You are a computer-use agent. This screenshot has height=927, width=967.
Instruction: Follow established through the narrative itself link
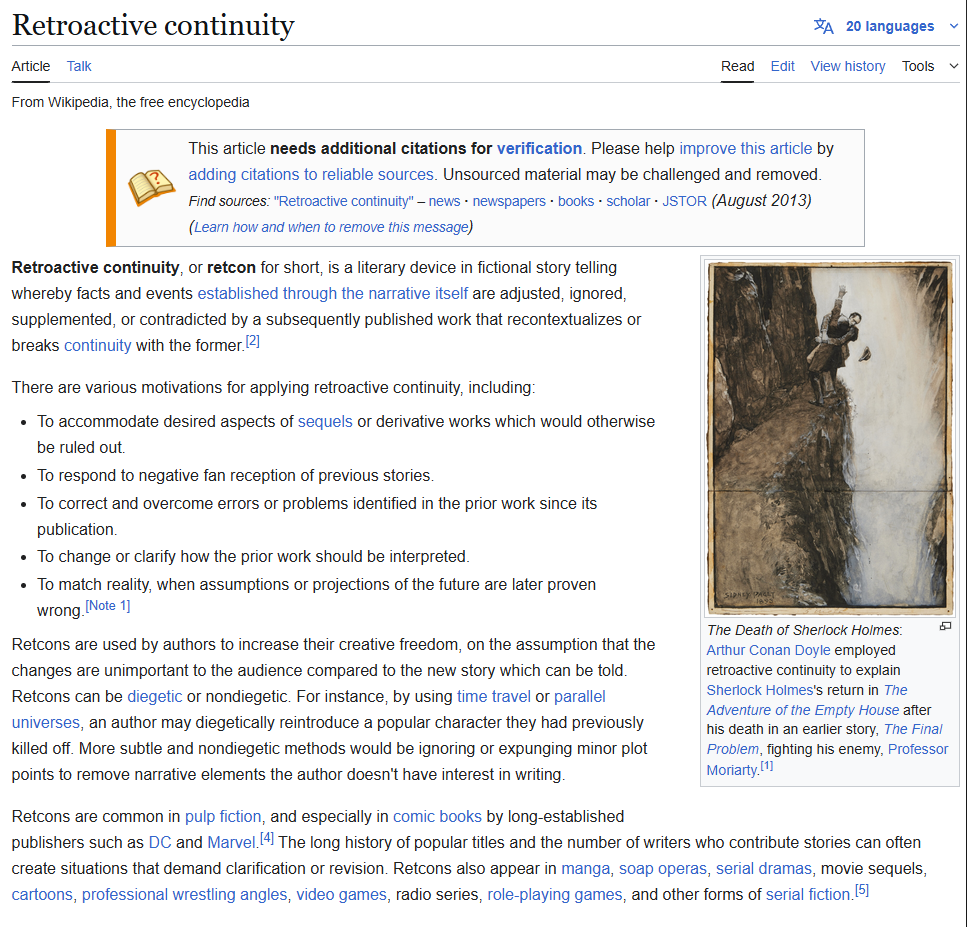coord(332,294)
